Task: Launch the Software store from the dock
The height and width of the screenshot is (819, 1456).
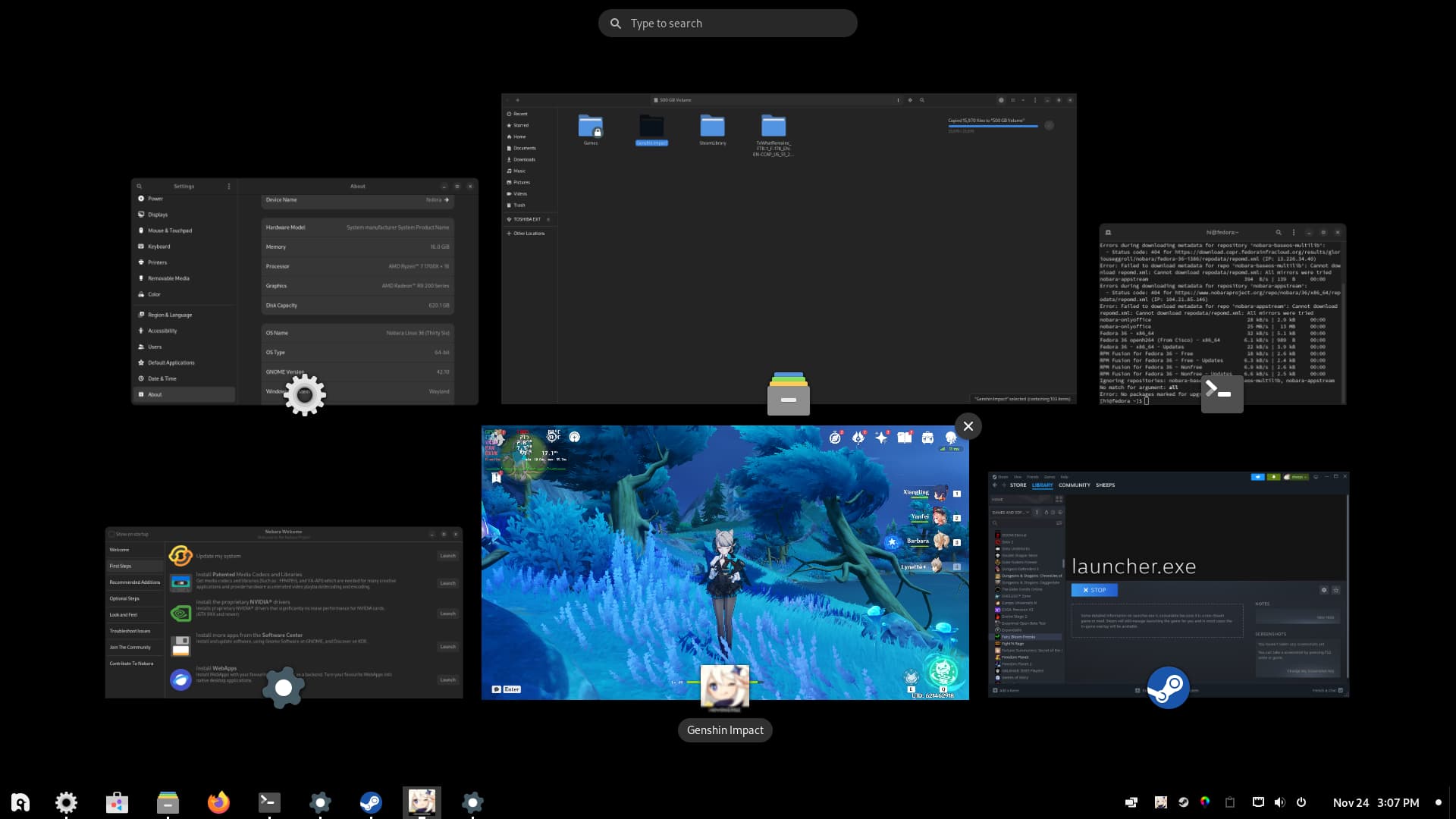Action: [117, 802]
